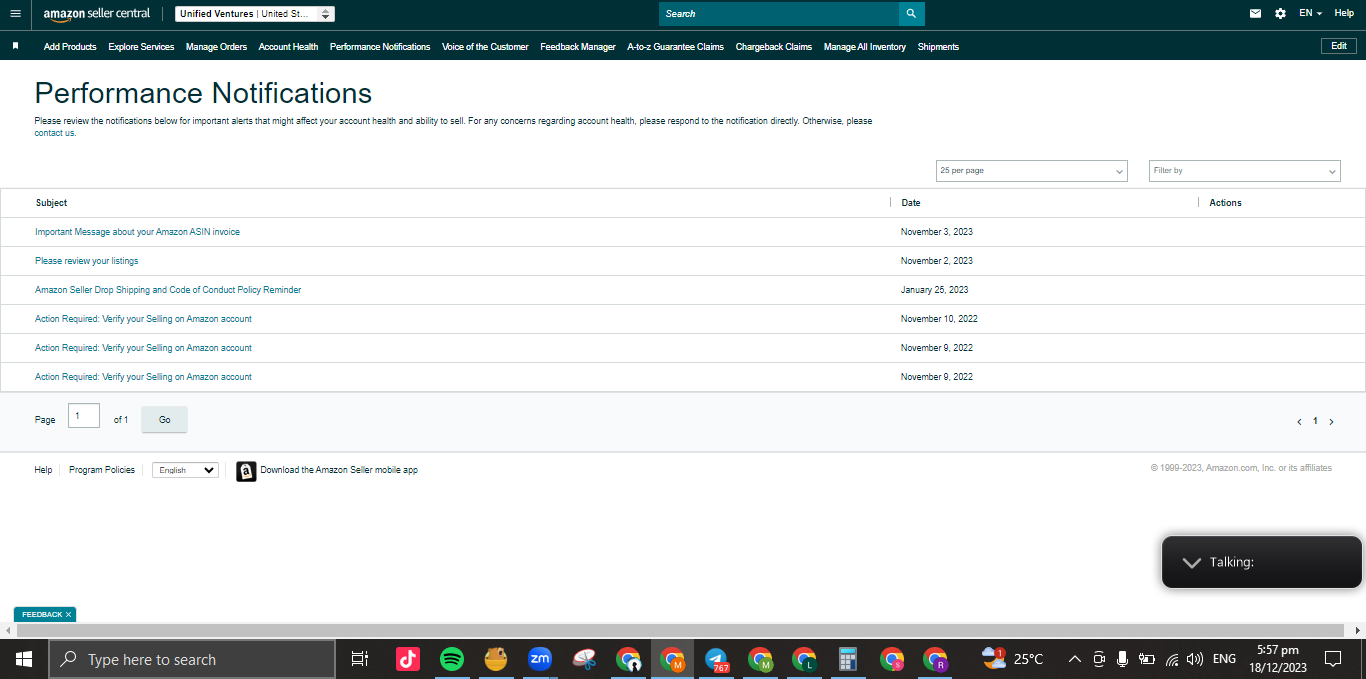This screenshot has height=679, width=1366.
Task: Open Chargeback Claims menu item
Action: coord(774,47)
